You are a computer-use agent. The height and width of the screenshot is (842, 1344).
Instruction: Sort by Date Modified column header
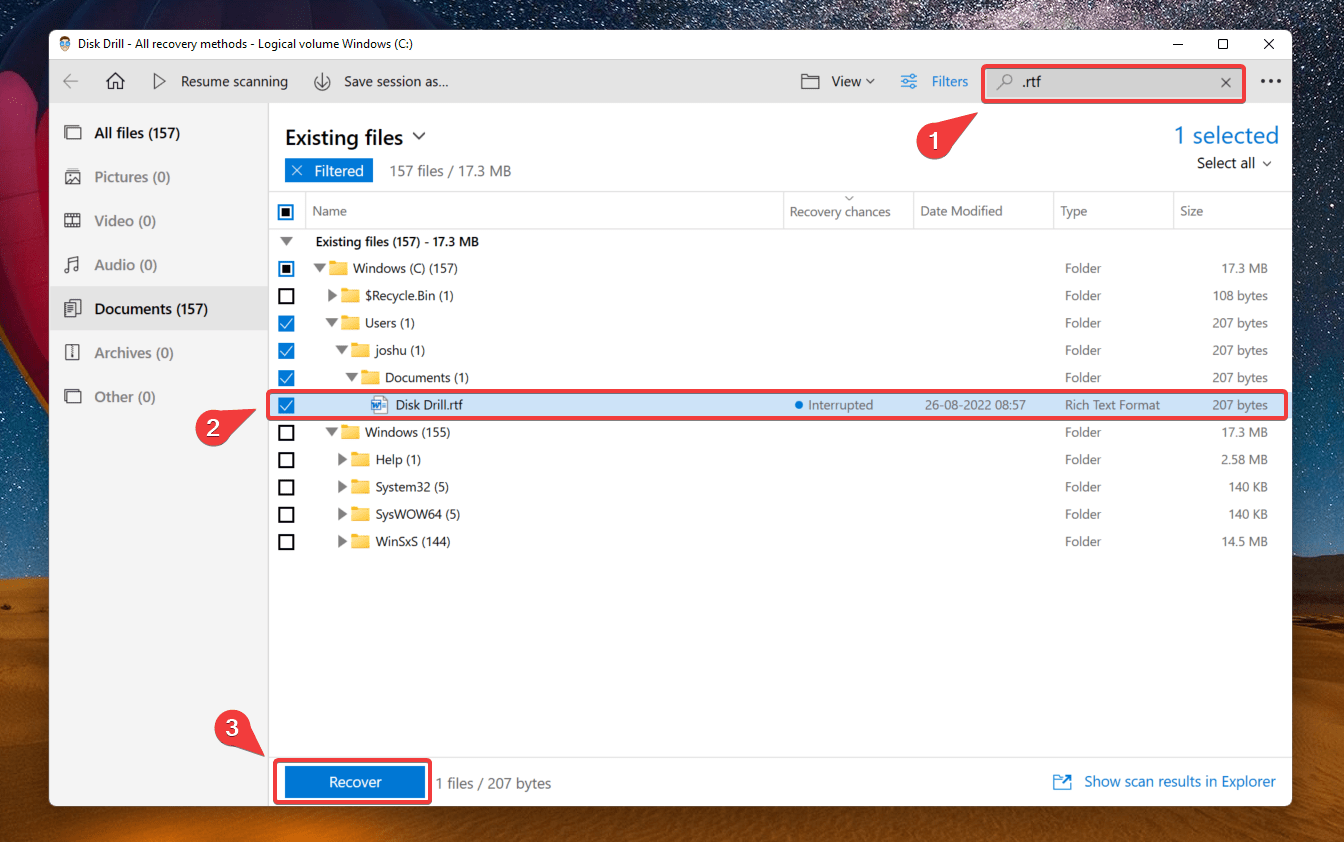coord(961,211)
